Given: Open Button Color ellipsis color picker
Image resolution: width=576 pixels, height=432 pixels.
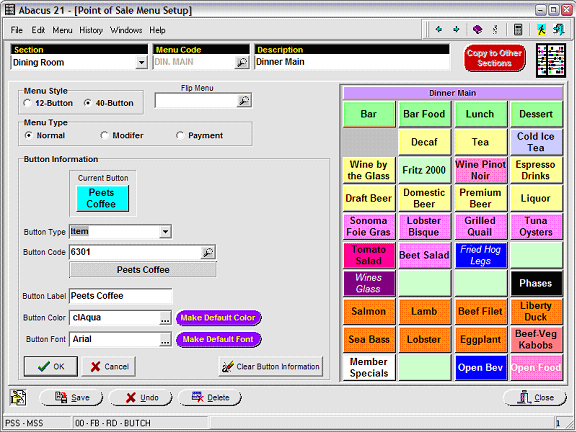Looking at the screenshot, I should click(165, 318).
